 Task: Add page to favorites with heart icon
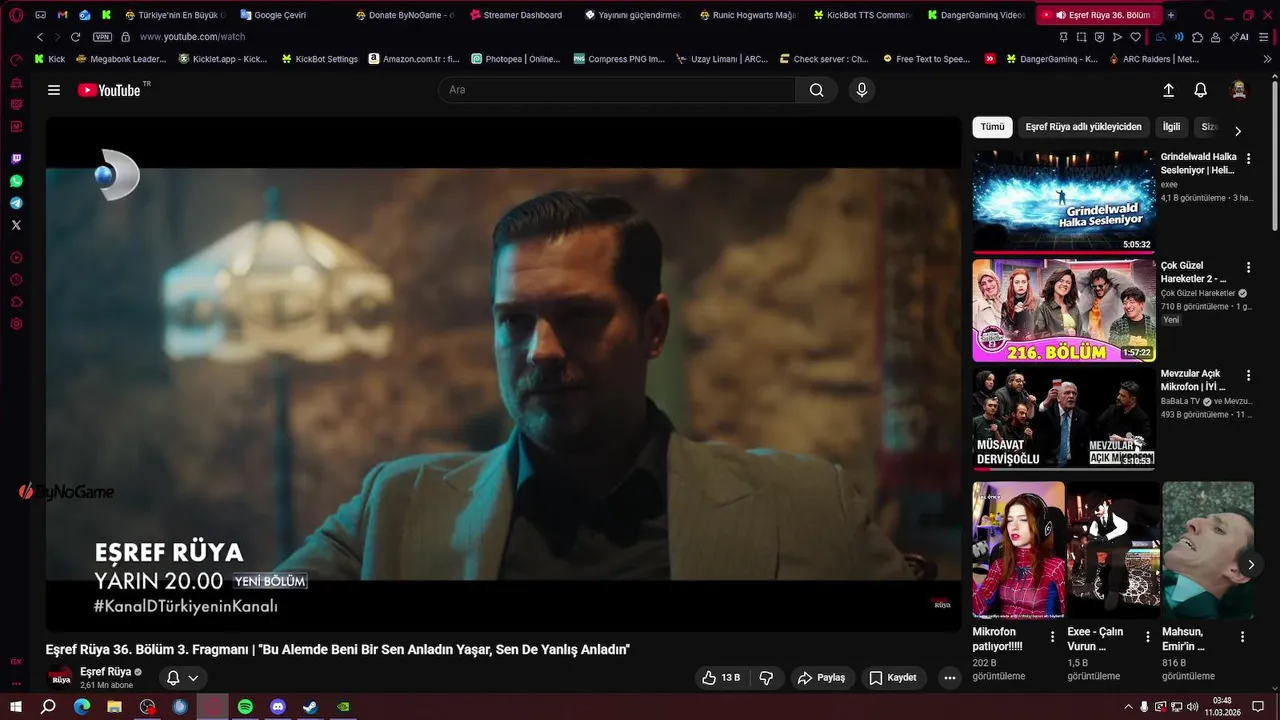click(x=1135, y=37)
